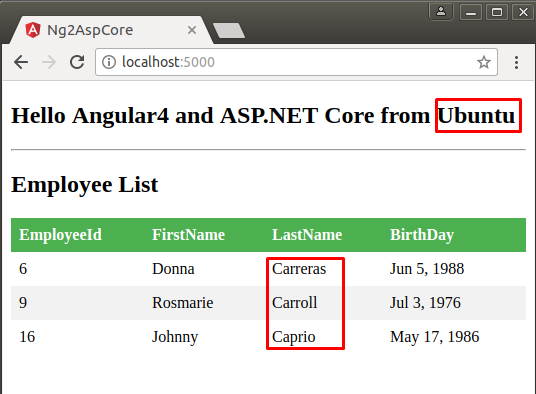Select the employee id cell 6
Viewport: 536px width, 394px height.
click(x=23, y=269)
